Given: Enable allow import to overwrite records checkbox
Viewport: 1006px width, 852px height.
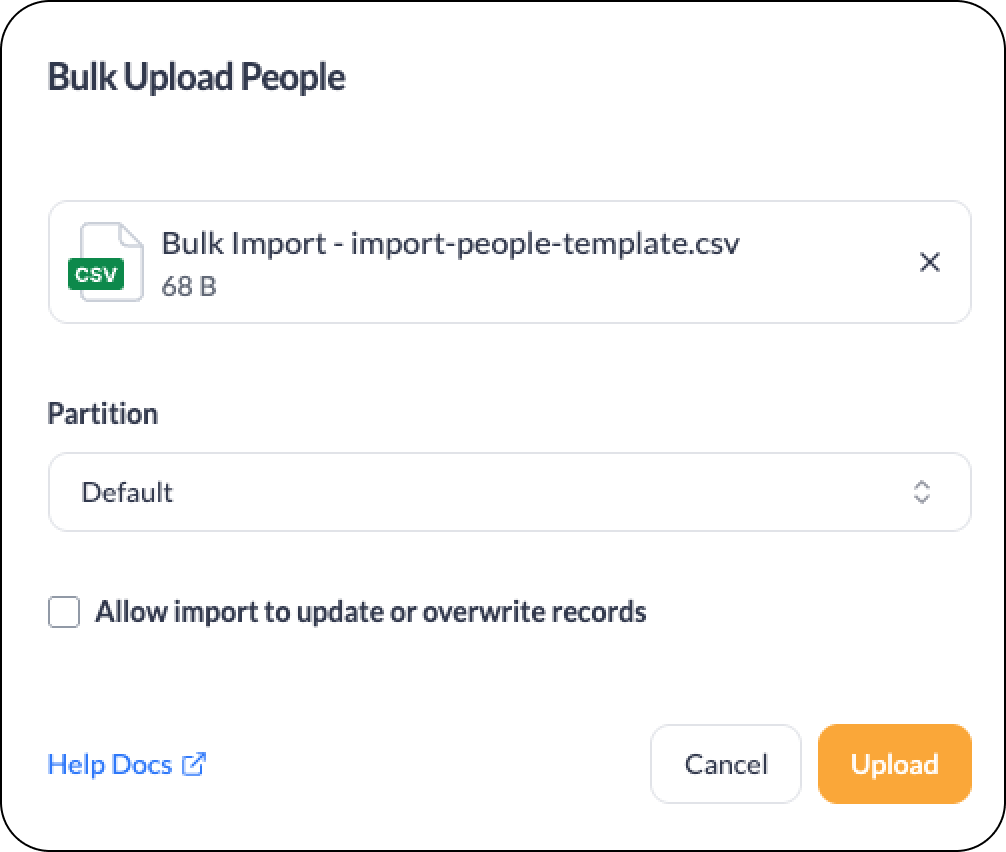Looking at the screenshot, I should pos(64,612).
